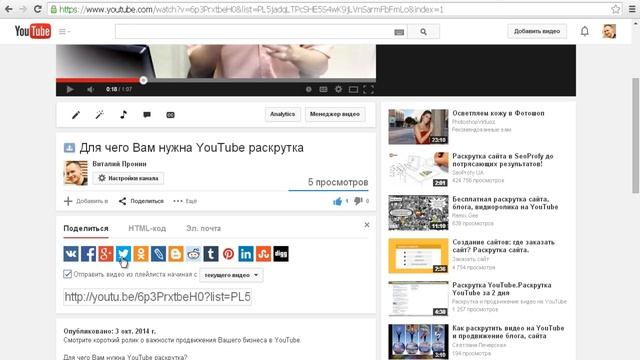This screenshot has height=360, width=640.
Task: Click Добавить видео upload button
Action: [x=537, y=31]
